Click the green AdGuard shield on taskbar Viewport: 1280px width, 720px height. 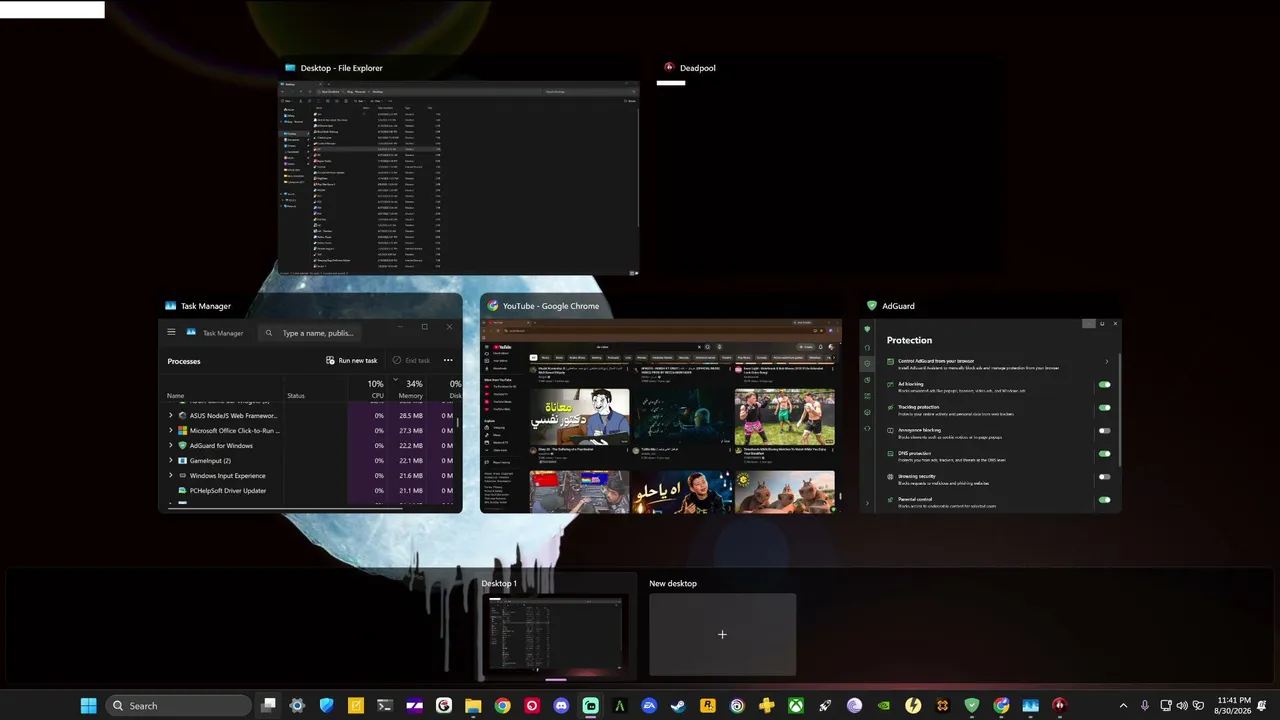tap(971, 706)
